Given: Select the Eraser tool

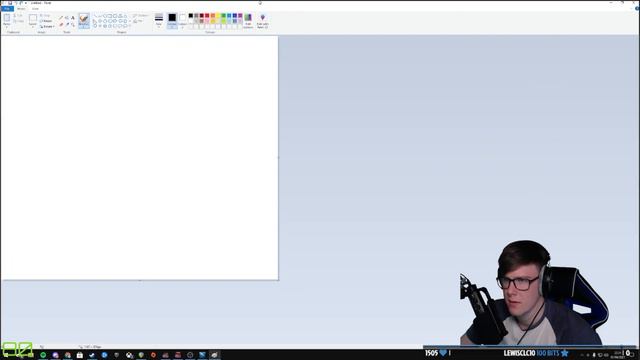Looking at the screenshot, I should [x=61, y=24].
